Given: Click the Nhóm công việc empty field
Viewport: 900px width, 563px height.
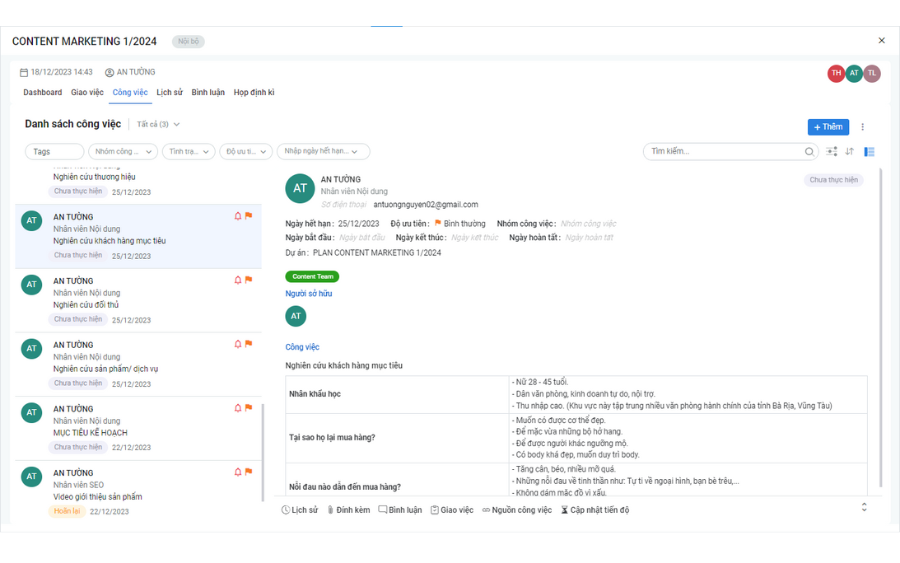Looking at the screenshot, I should click(588, 224).
